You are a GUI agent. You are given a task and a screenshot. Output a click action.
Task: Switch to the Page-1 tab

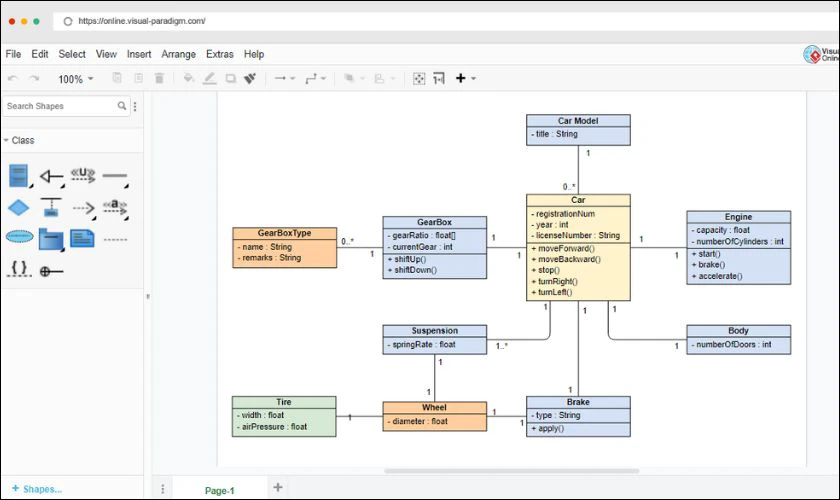220,490
